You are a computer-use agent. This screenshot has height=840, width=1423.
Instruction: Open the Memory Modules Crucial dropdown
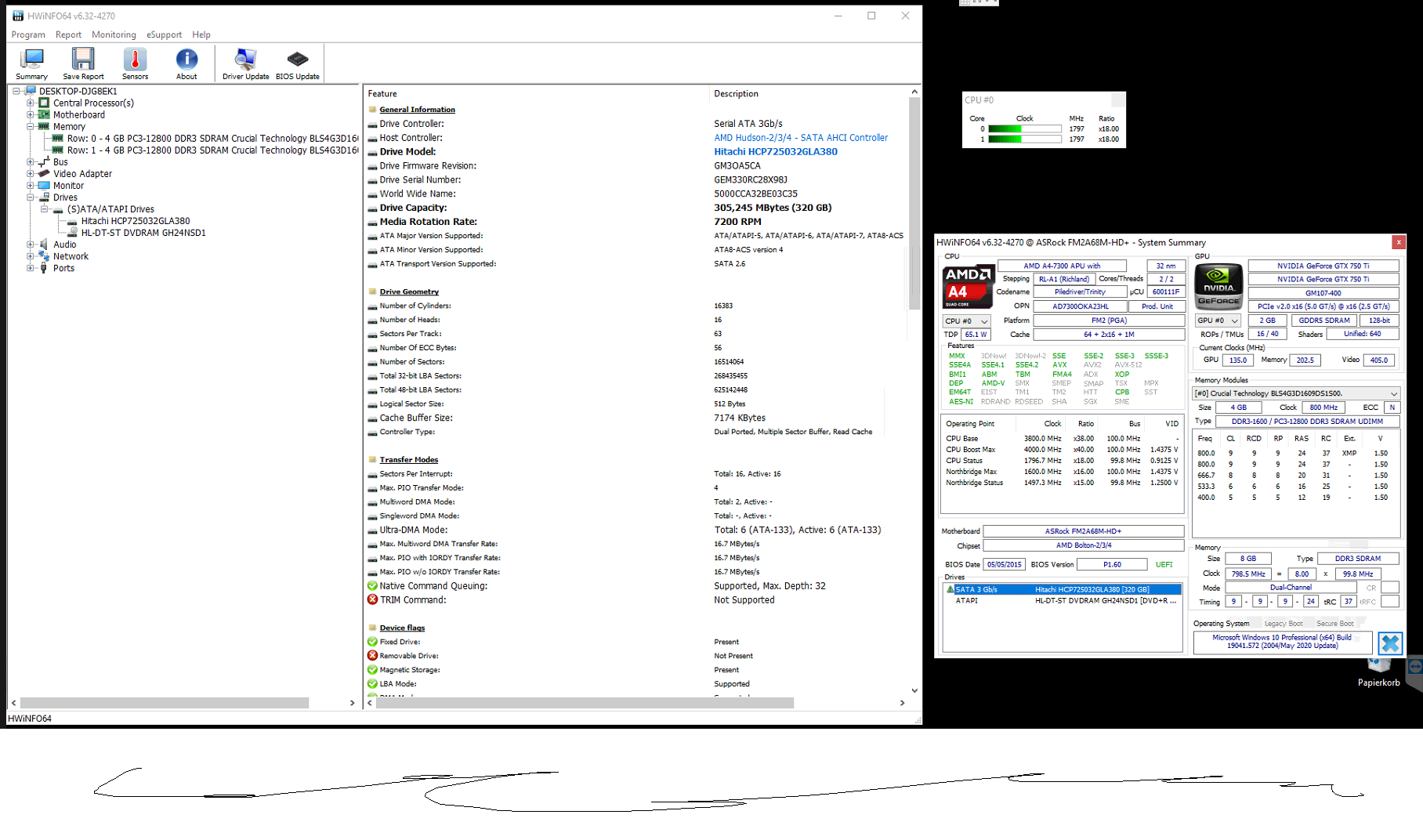click(x=1296, y=393)
